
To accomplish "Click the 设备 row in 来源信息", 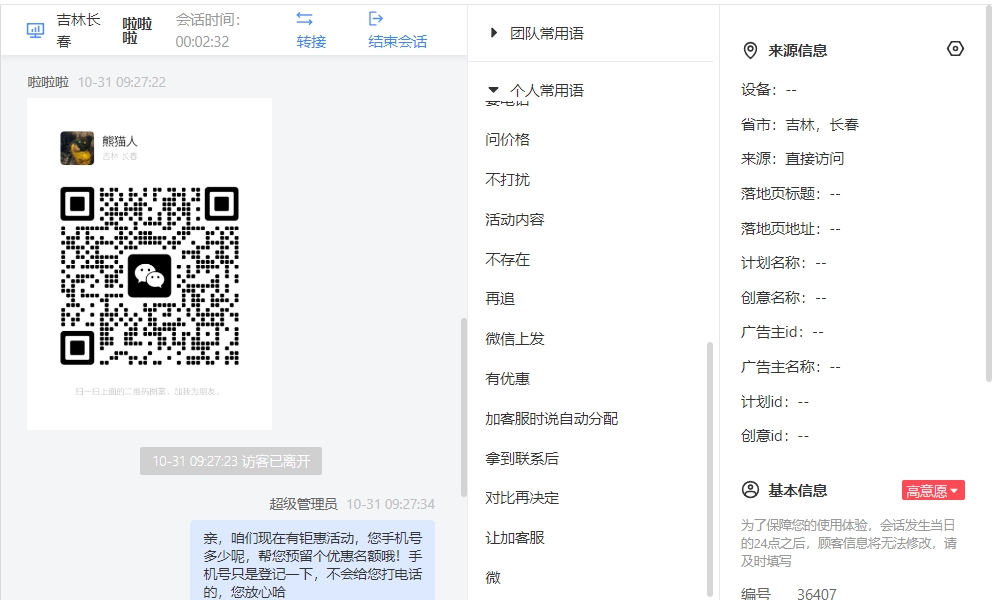I will tap(769, 90).
